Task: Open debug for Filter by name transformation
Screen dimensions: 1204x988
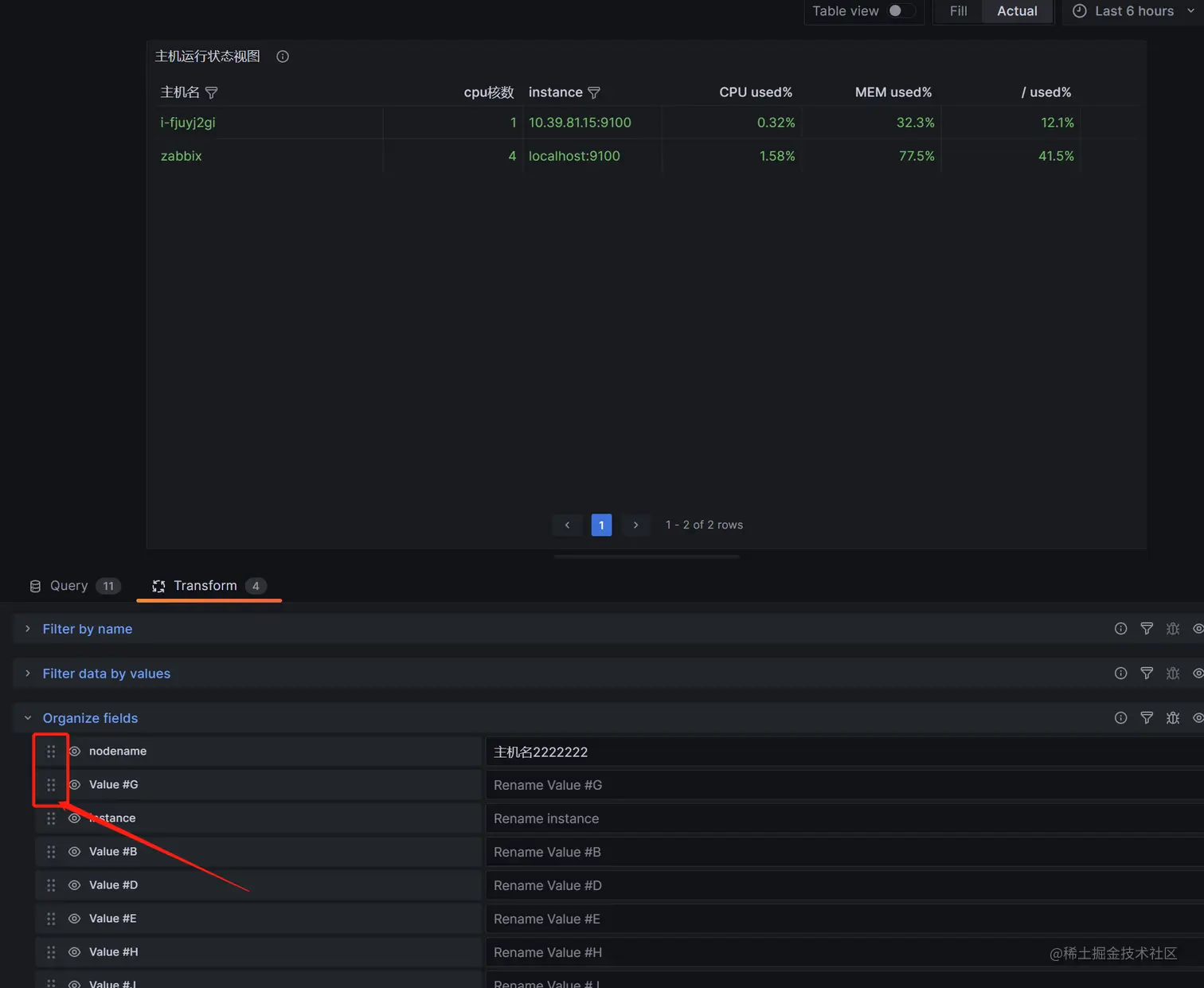Action: pos(1173,629)
